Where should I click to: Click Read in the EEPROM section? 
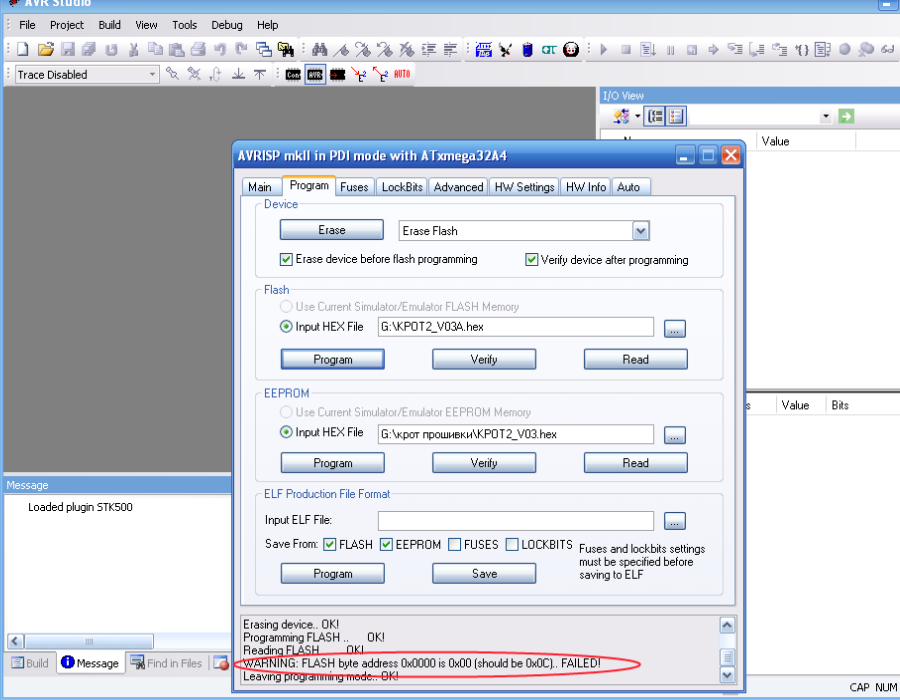[x=635, y=463]
